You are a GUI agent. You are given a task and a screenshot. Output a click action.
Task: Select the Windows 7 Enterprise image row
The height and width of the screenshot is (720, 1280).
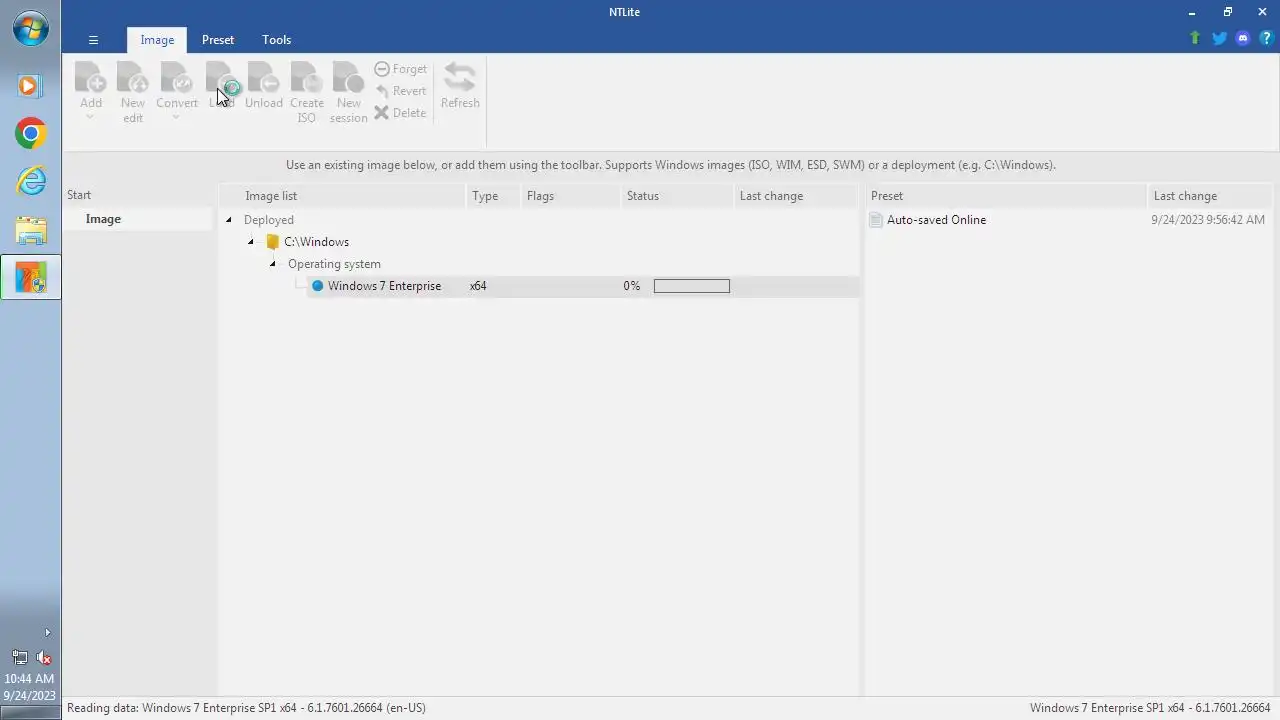[582, 286]
